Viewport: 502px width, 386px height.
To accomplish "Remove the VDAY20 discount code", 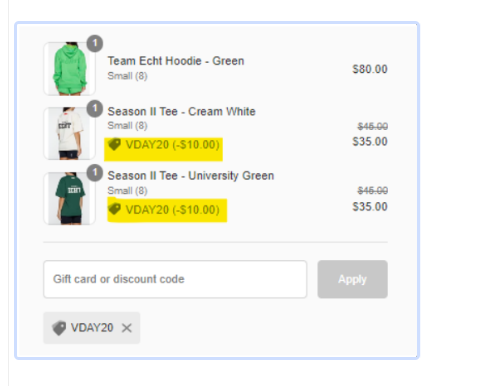I will coord(127,328).
